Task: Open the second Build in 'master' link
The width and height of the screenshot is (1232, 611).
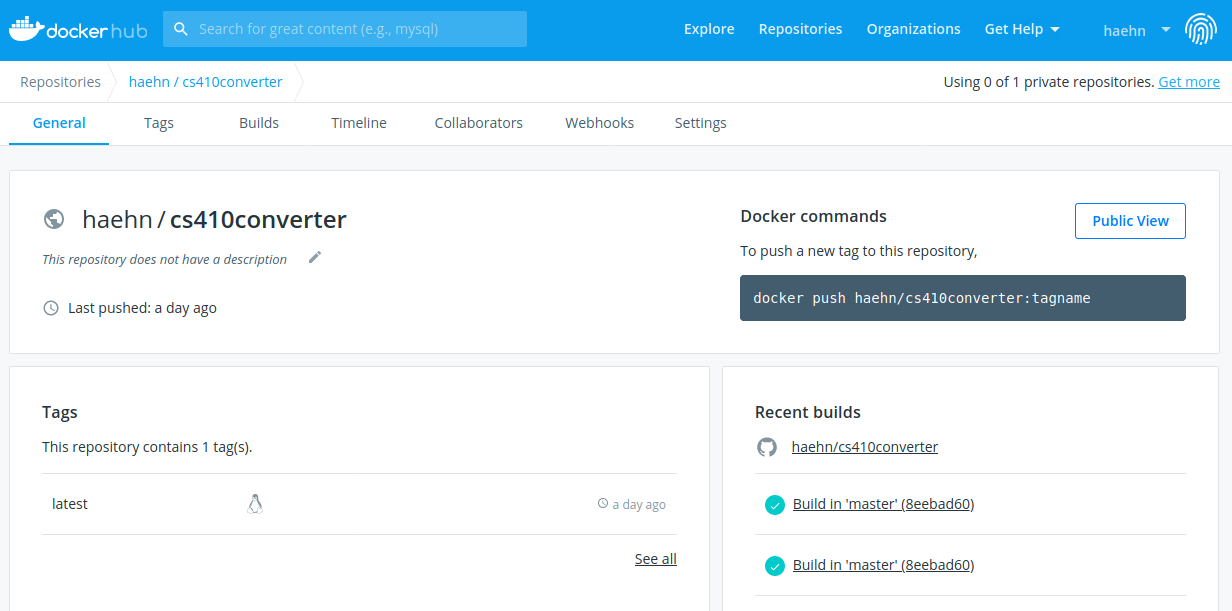Action: [883, 565]
